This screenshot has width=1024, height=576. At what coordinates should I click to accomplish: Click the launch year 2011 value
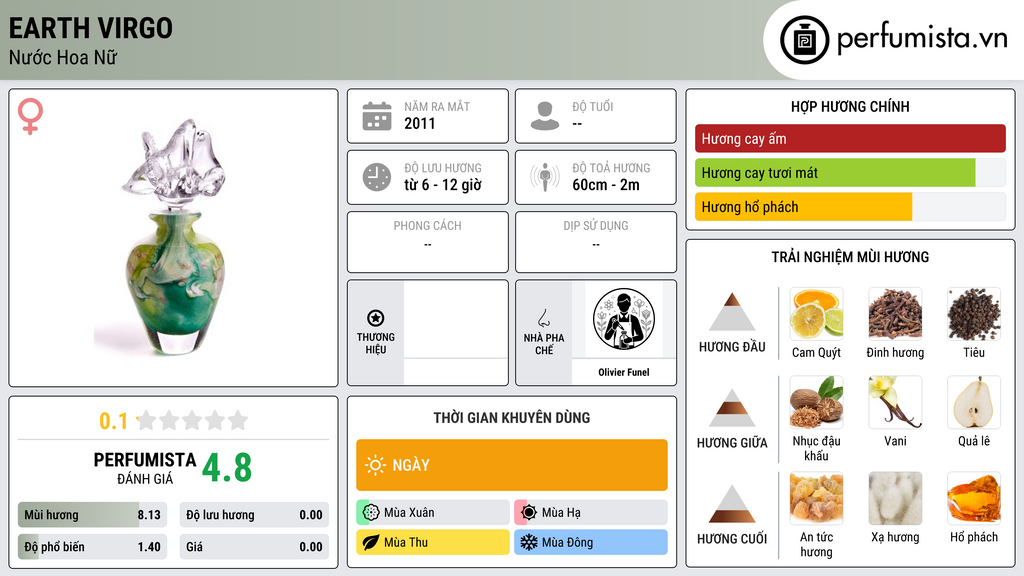pyautogui.click(x=419, y=123)
